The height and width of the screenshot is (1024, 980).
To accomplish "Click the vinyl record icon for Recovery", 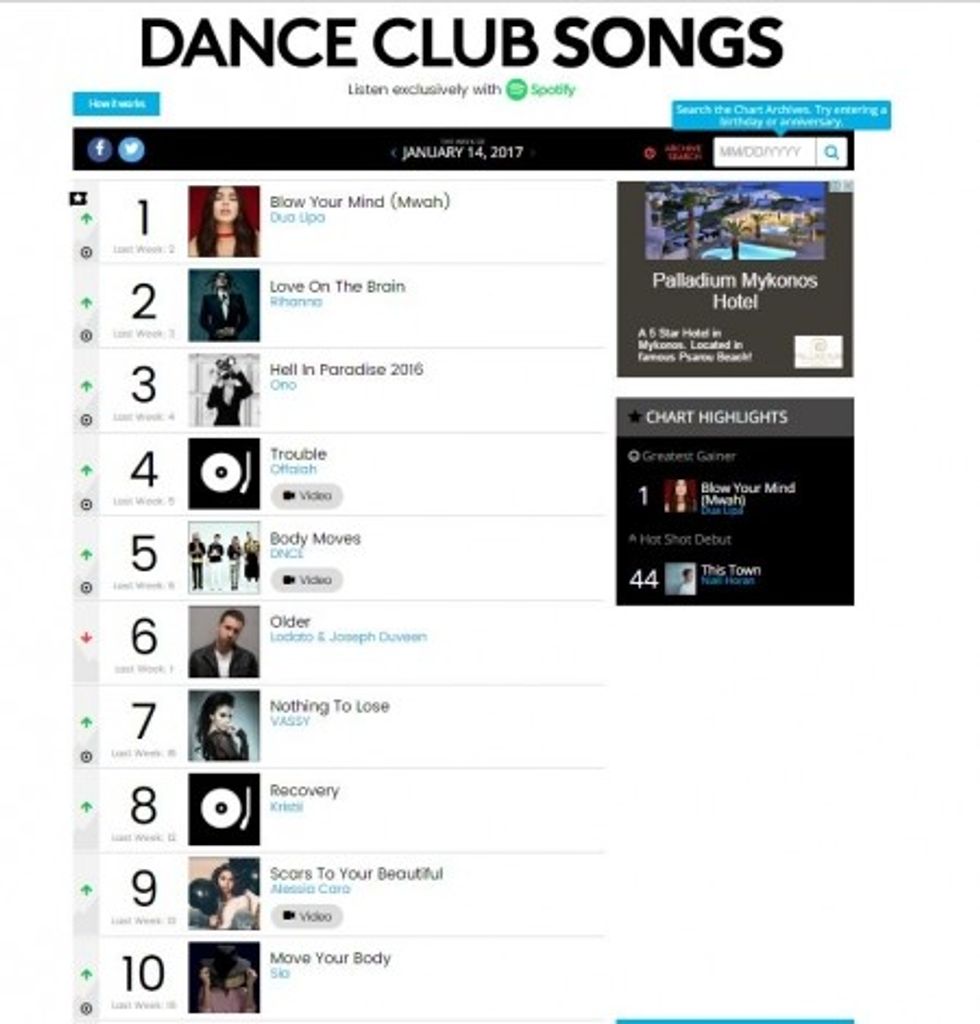I will coord(224,809).
